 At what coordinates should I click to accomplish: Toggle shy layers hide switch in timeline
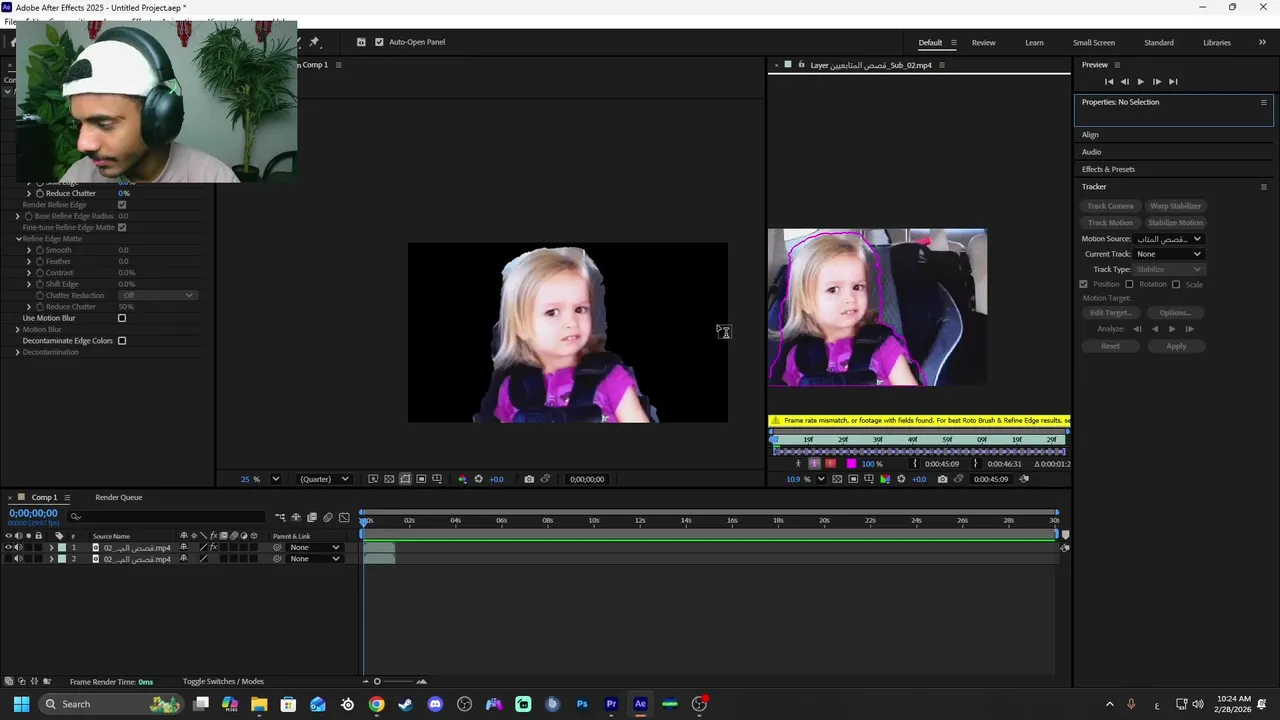coord(296,517)
